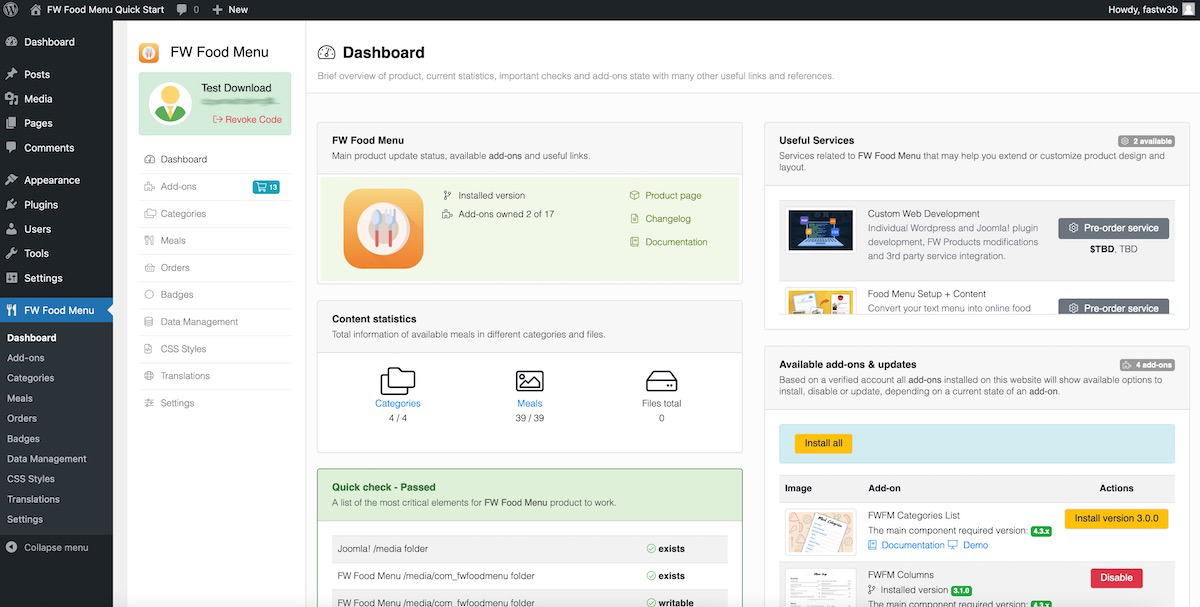The width and height of the screenshot is (1200, 607).
Task: Click the user avatar in Test Download box
Action: click(170, 103)
